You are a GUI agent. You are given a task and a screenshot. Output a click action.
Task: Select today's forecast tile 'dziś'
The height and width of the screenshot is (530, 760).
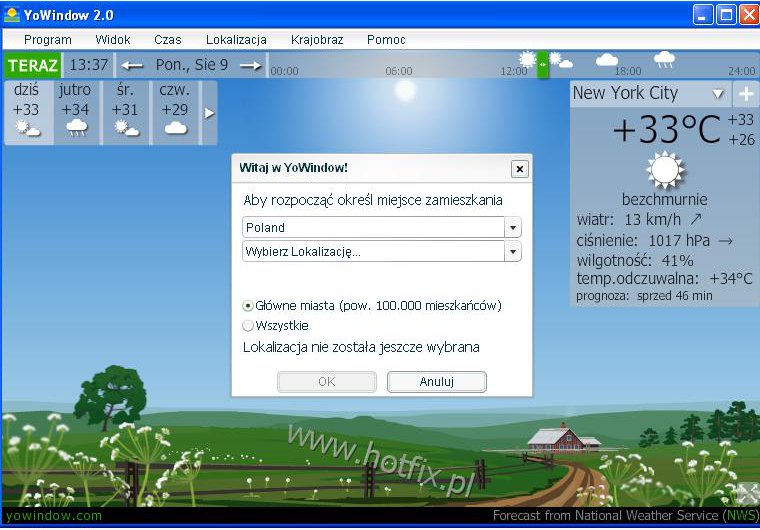(x=28, y=112)
